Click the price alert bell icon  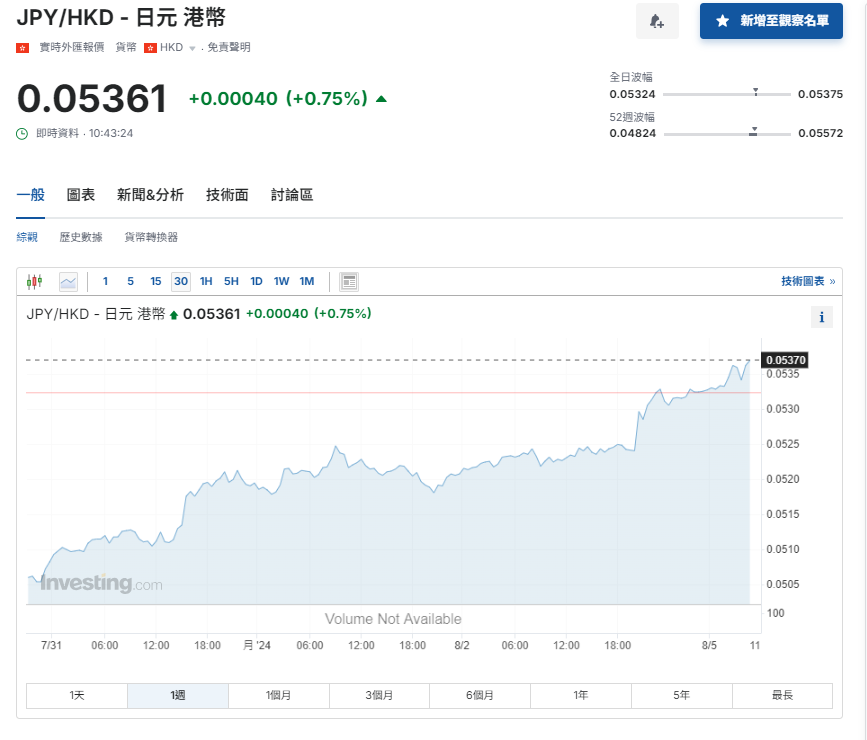657,22
